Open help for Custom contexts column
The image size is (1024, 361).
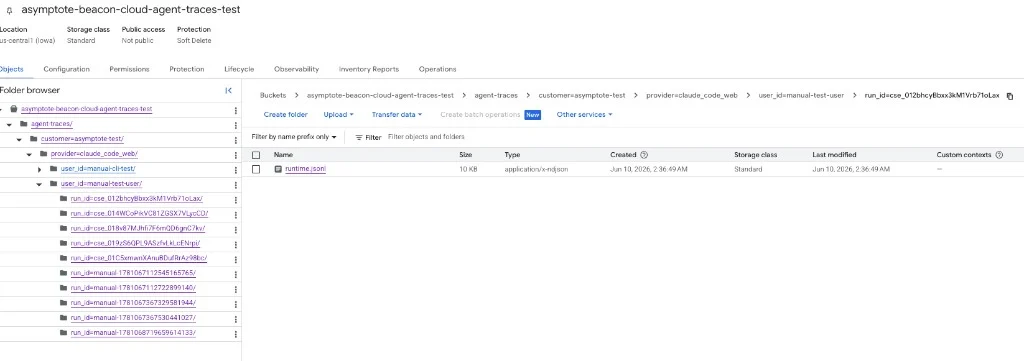pyautogui.click(x=999, y=155)
